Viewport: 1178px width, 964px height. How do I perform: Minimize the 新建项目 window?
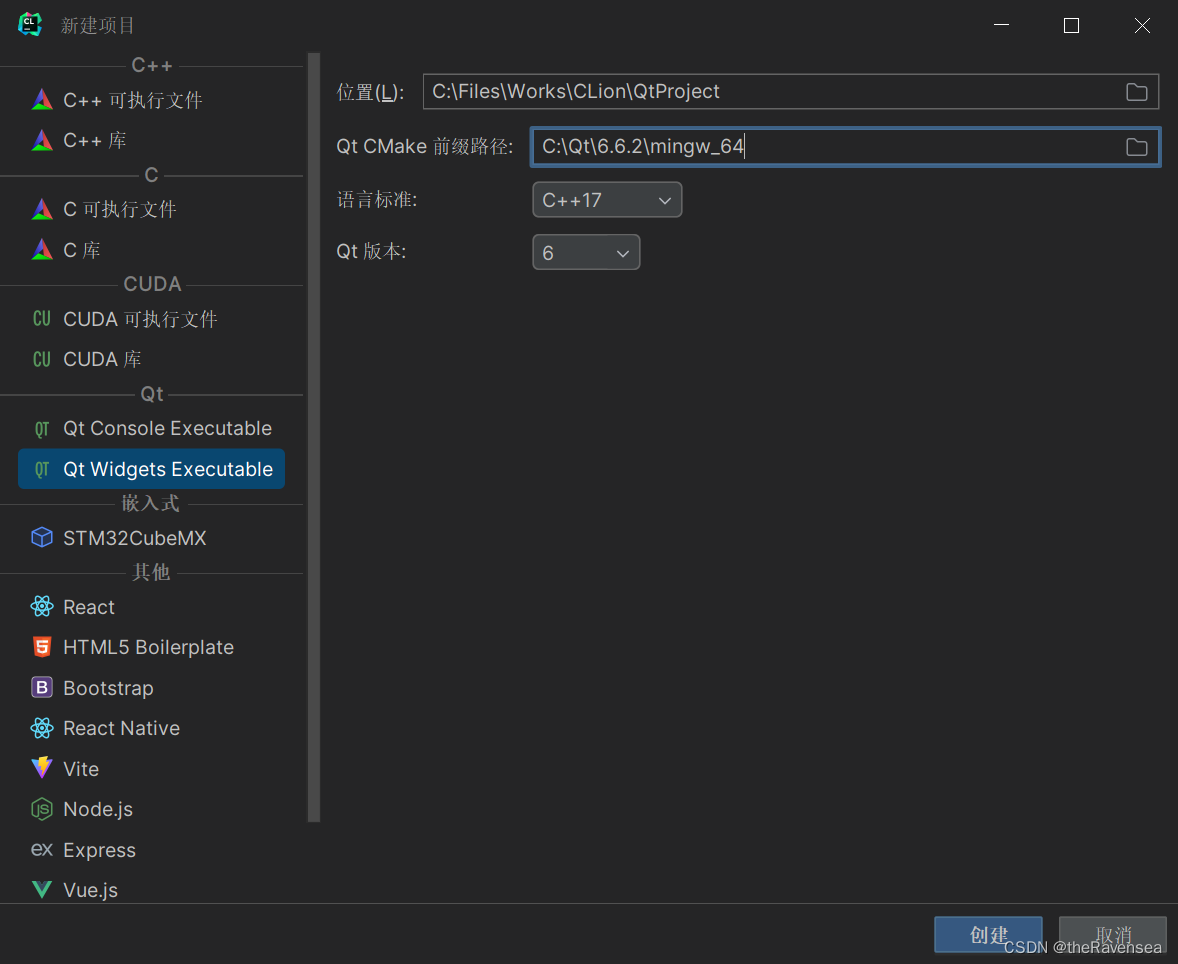click(x=1001, y=25)
